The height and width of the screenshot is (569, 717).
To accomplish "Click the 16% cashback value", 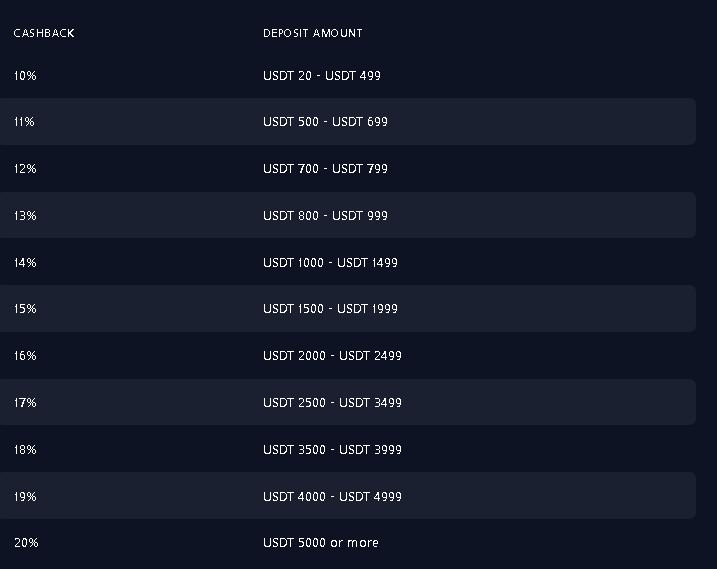I will click(25, 356).
